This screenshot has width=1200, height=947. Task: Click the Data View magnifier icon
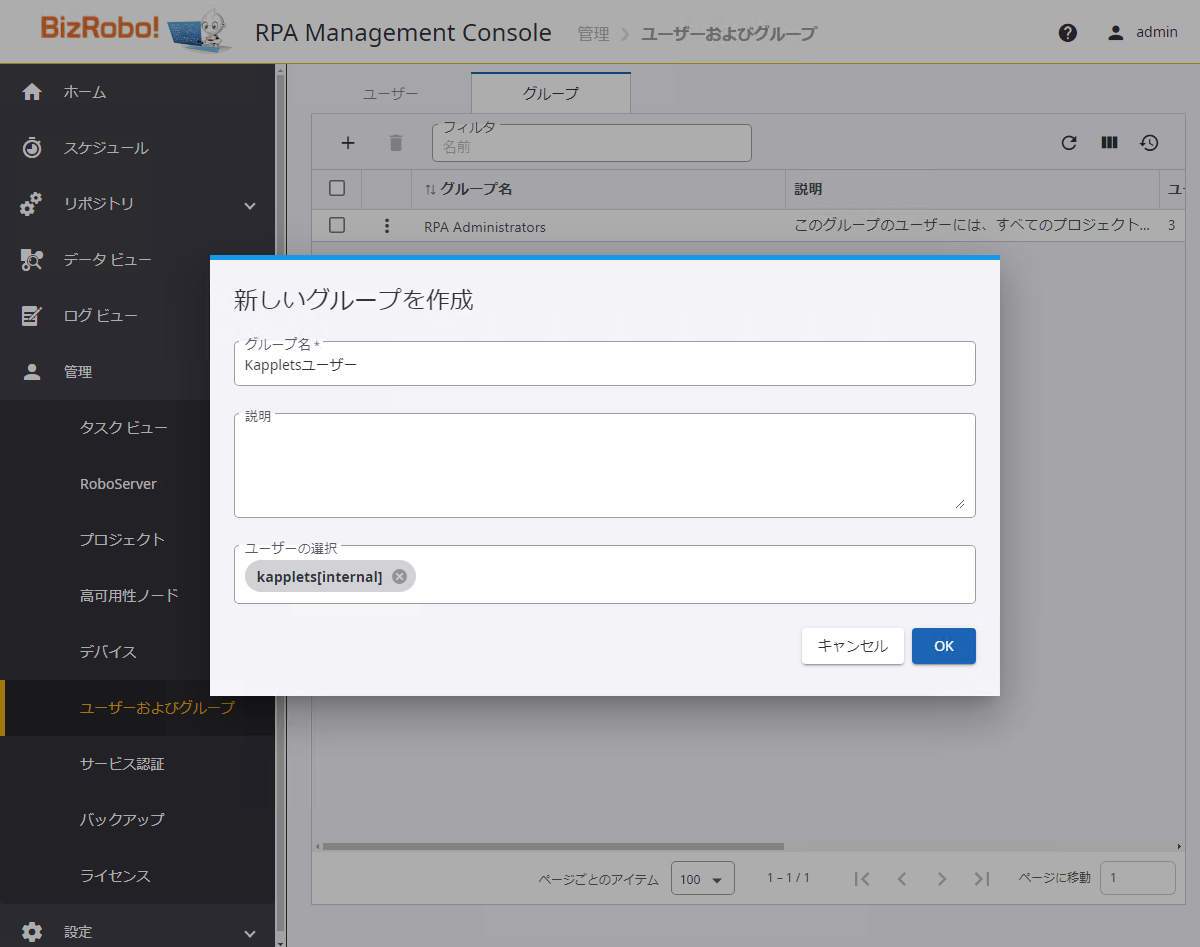[x=32, y=260]
